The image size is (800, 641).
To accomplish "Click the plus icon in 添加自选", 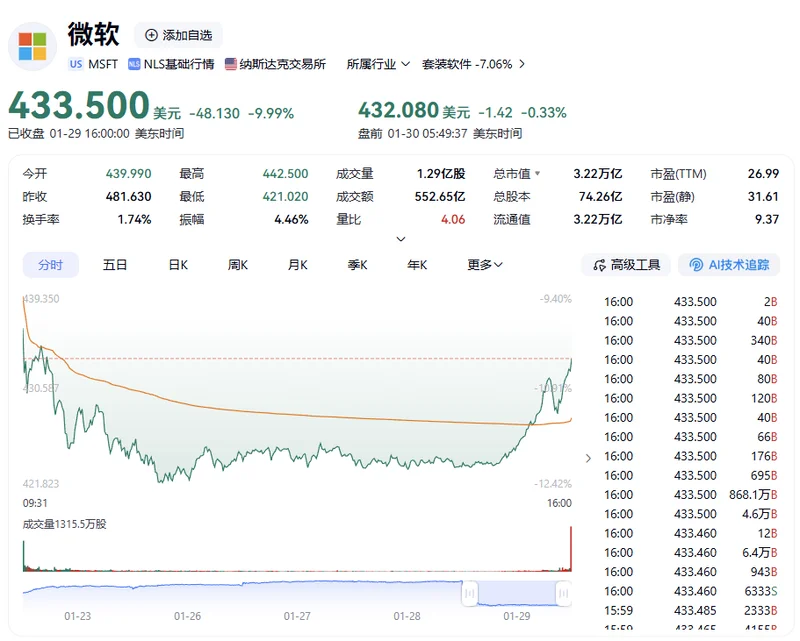I will pyautogui.click(x=152, y=35).
